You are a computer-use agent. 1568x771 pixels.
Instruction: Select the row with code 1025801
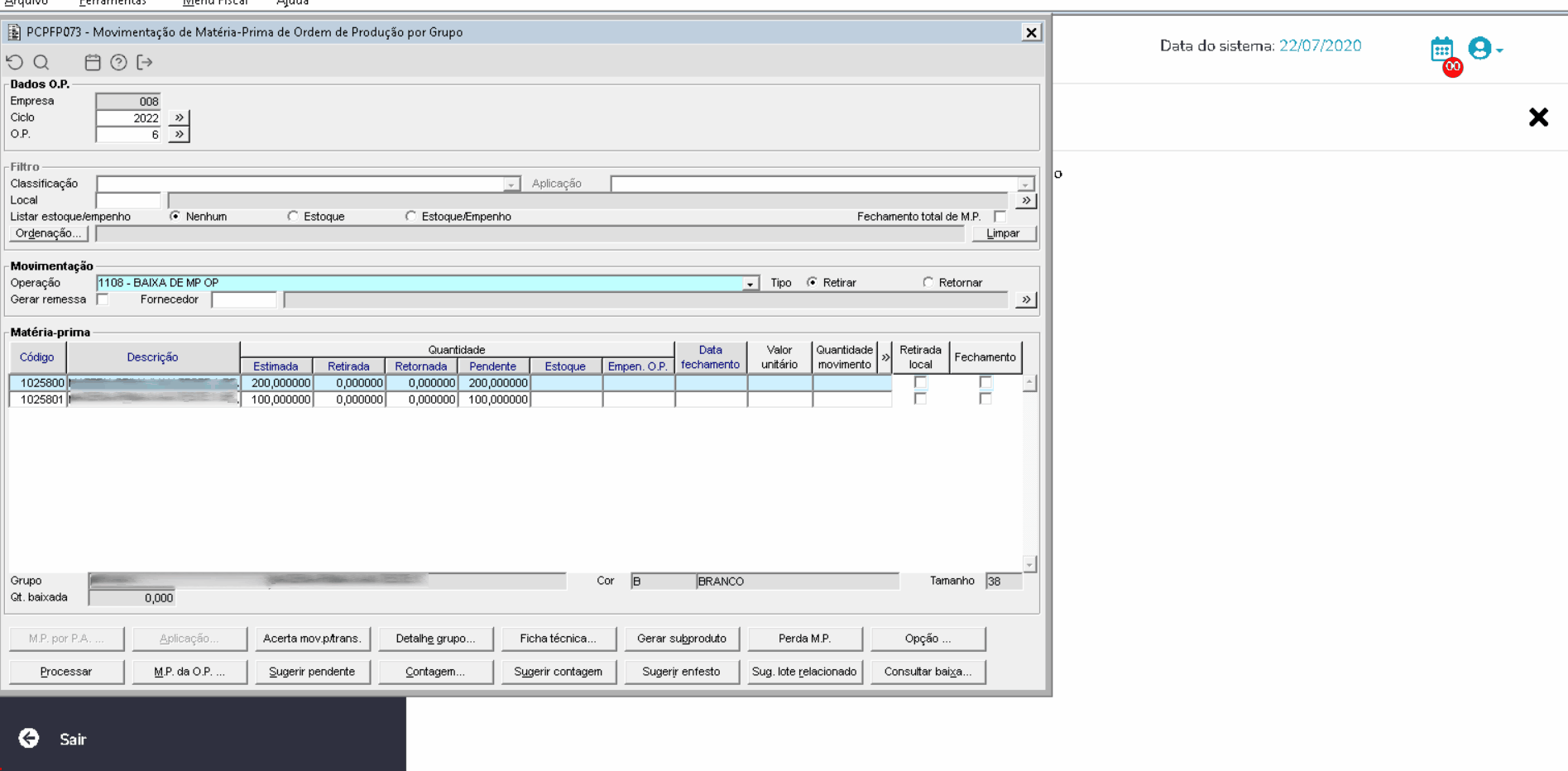pos(451,399)
